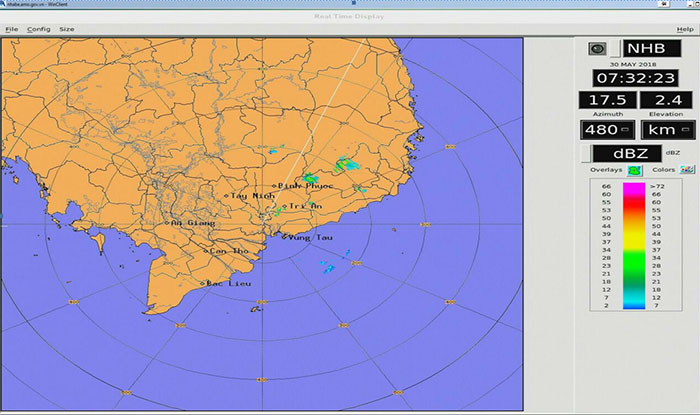The height and width of the screenshot is (415, 700).
Task: Click the small button left of dBZ display
Action: point(586,154)
